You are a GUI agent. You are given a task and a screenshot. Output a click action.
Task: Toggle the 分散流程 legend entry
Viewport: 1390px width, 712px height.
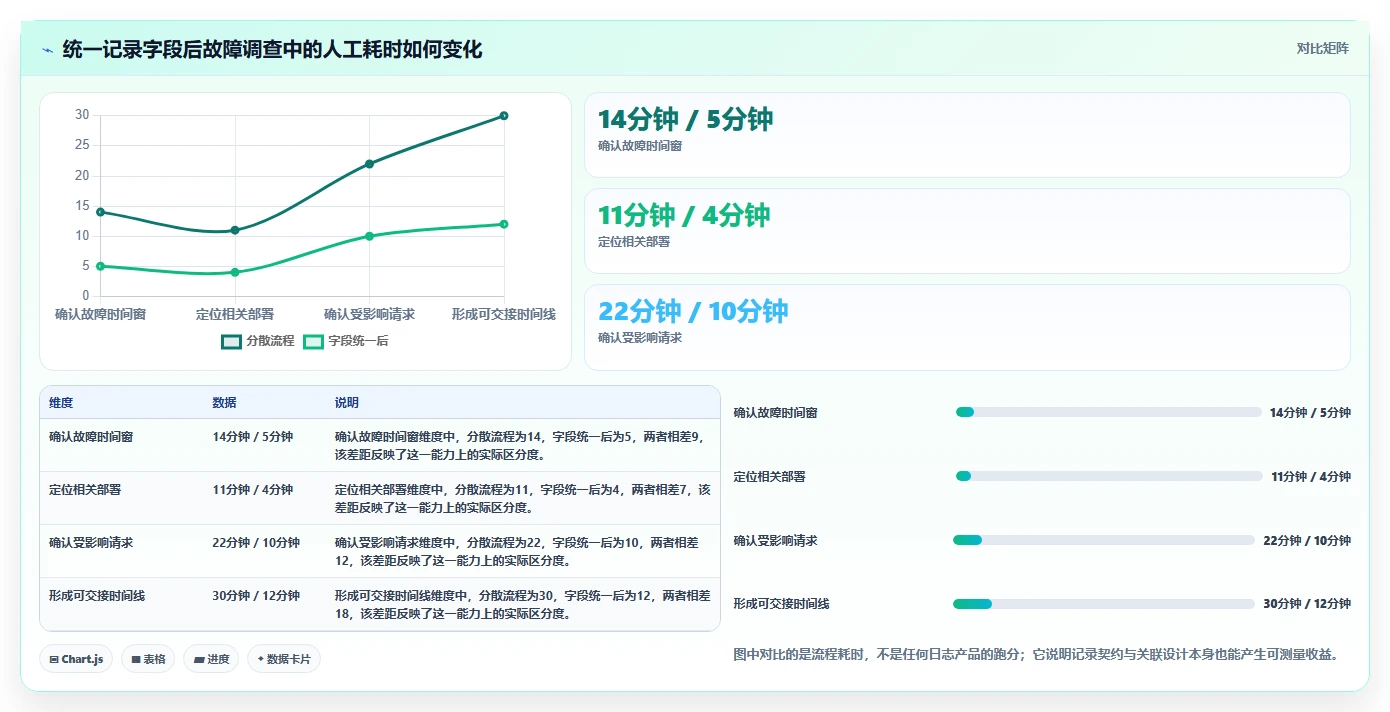pos(258,341)
